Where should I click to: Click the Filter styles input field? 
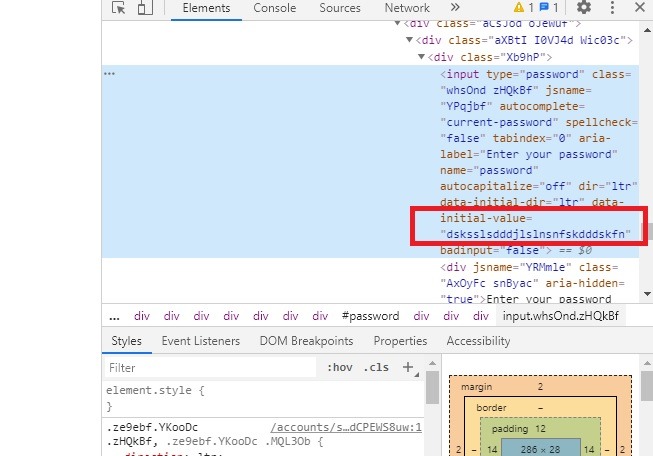tap(210, 368)
